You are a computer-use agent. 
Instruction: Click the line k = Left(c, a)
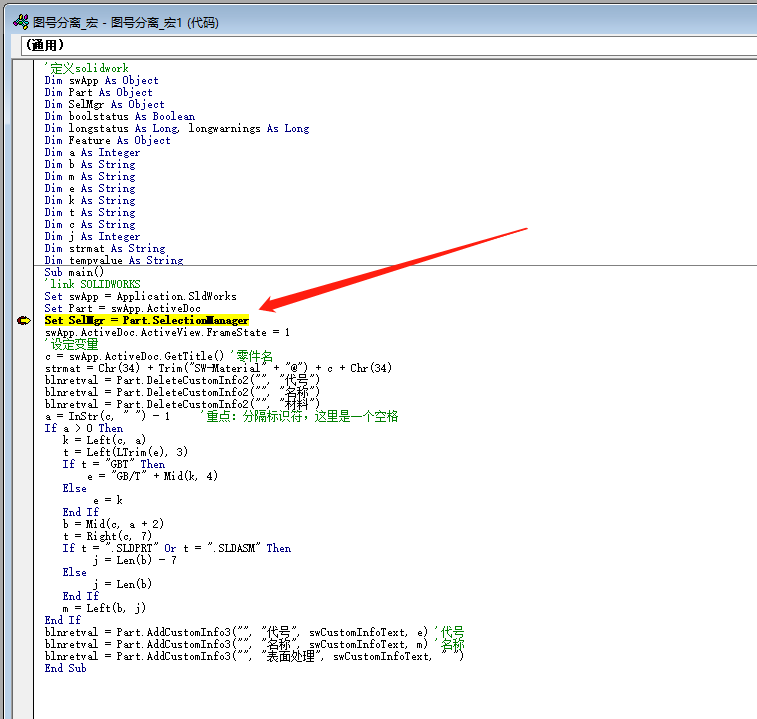click(104, 440)
